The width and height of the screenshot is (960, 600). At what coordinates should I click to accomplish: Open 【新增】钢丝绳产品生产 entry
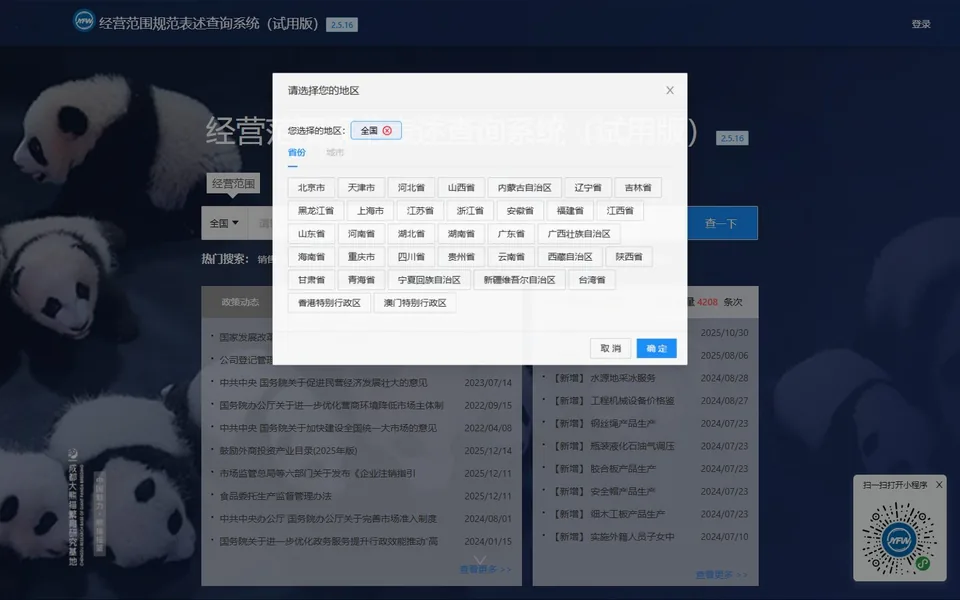[x=604, y=424]
